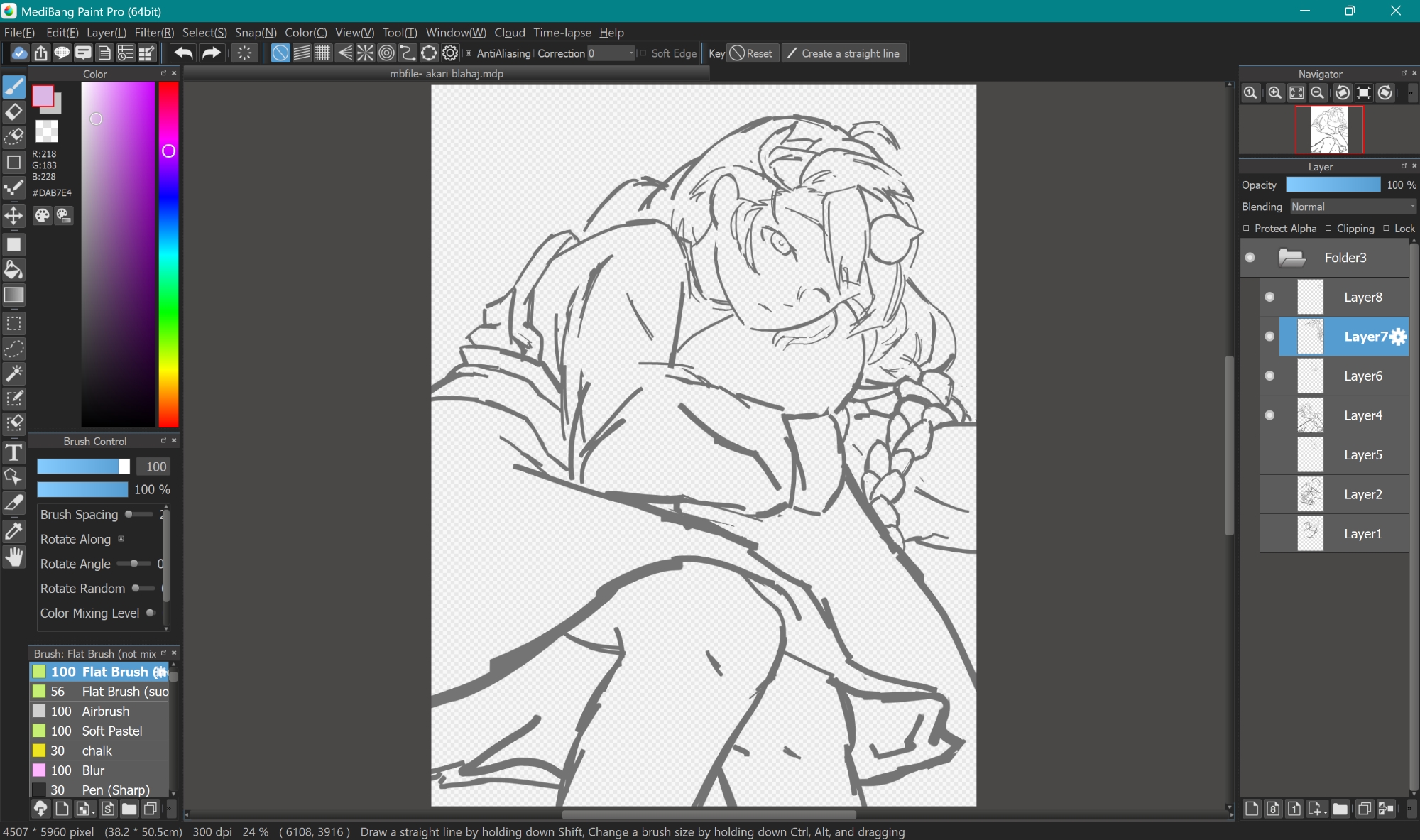Select the Bucket fill tool
The image size is (1420, 840).
click(13, 270)
